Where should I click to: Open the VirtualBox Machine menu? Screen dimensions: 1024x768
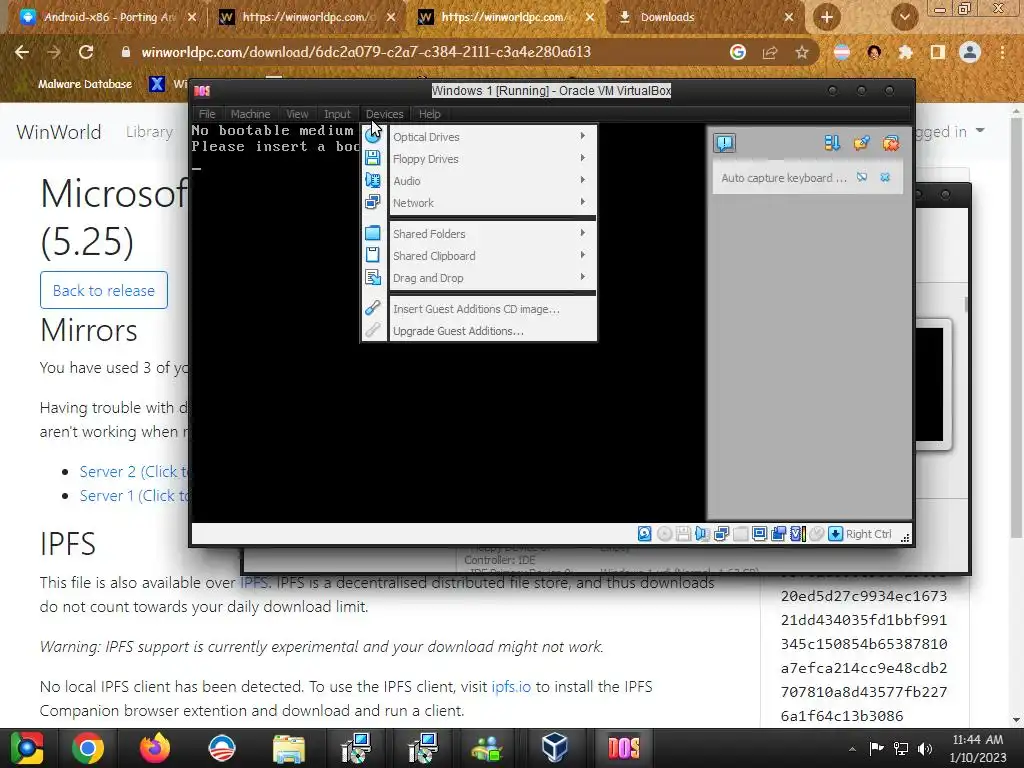(250, 114)
